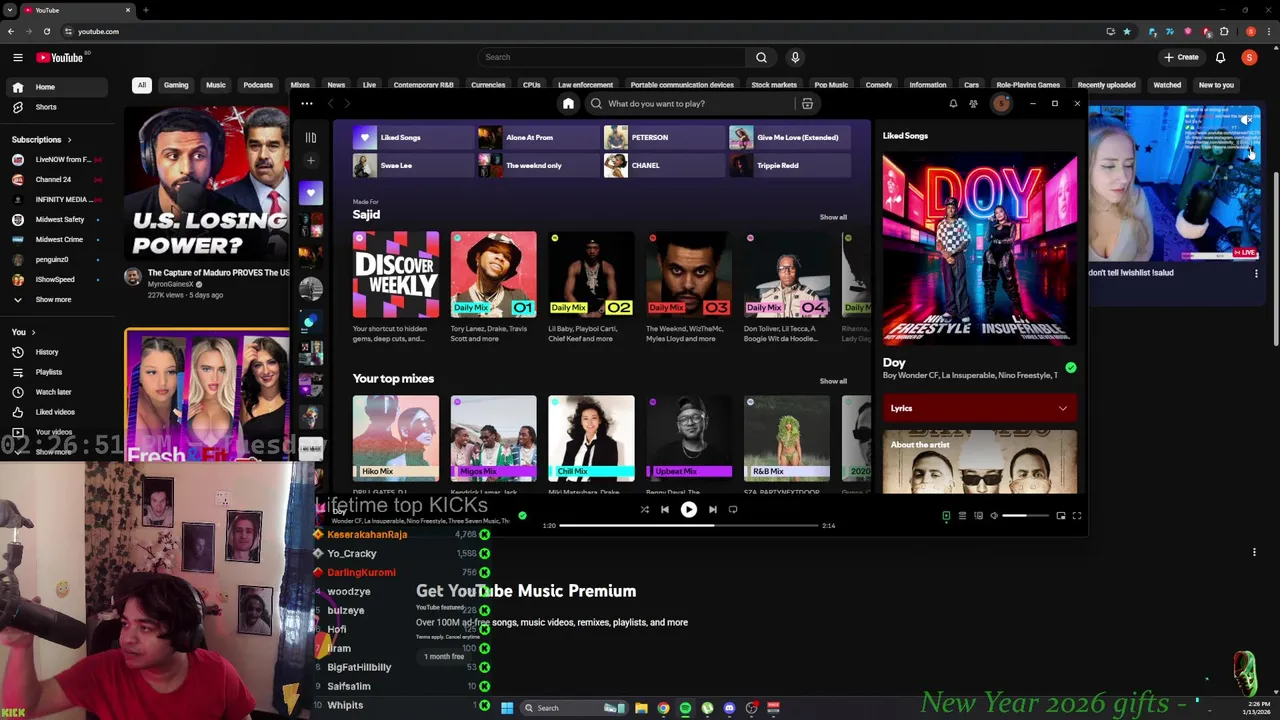Screen dimensions: 1280x720
Task: Toggle saved checkmark beside Doy title
Action: click(1071, 368)
